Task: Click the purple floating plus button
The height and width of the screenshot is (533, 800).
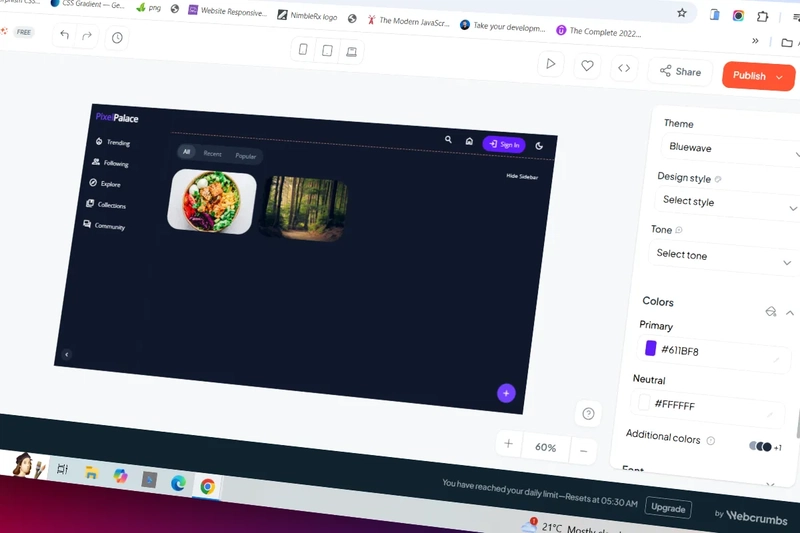Action: pyautogui.click(x=506, y=393)
